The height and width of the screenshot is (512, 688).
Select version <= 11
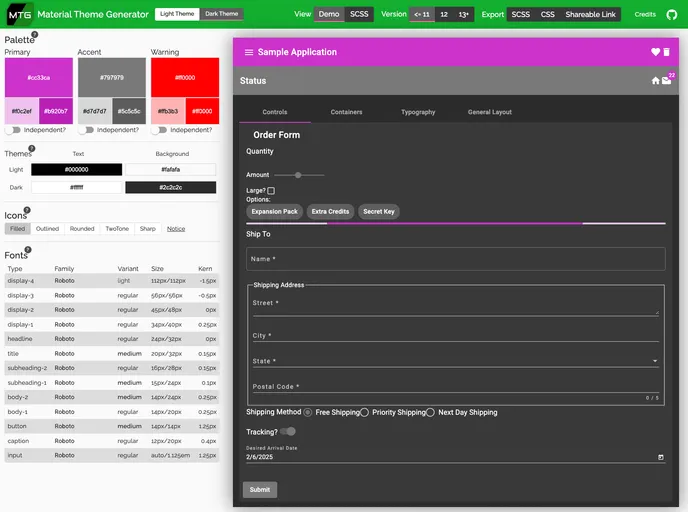(x=422, y=14)
